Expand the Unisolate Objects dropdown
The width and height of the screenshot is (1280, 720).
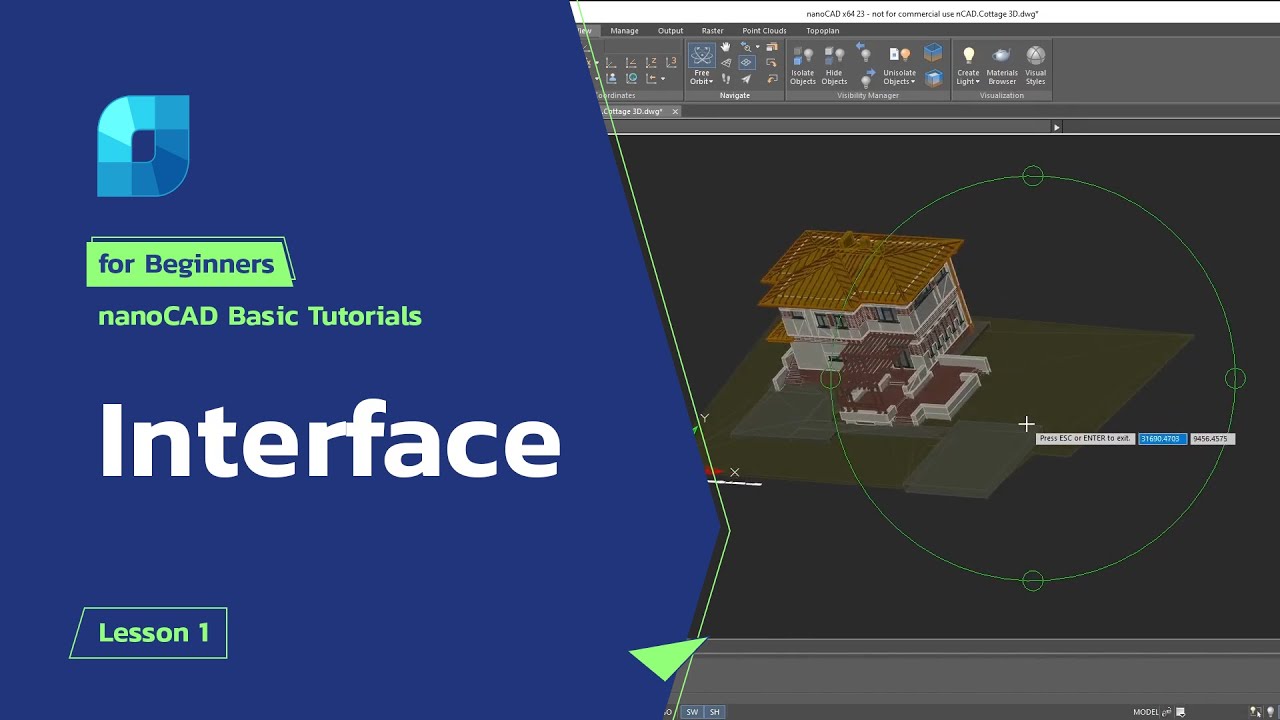[x=913, y=82]
